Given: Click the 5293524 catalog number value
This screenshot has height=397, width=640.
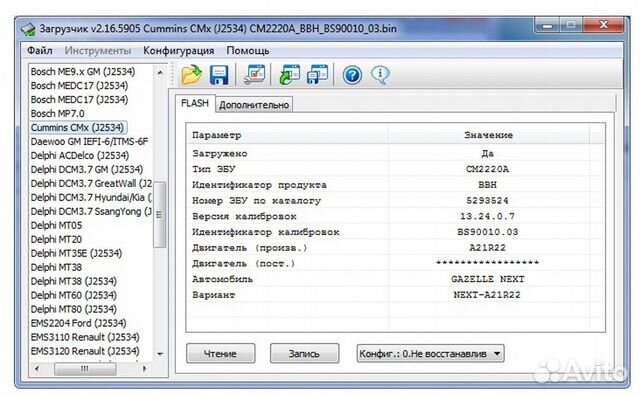Looking at the screenshot, I should click(487, 200).
